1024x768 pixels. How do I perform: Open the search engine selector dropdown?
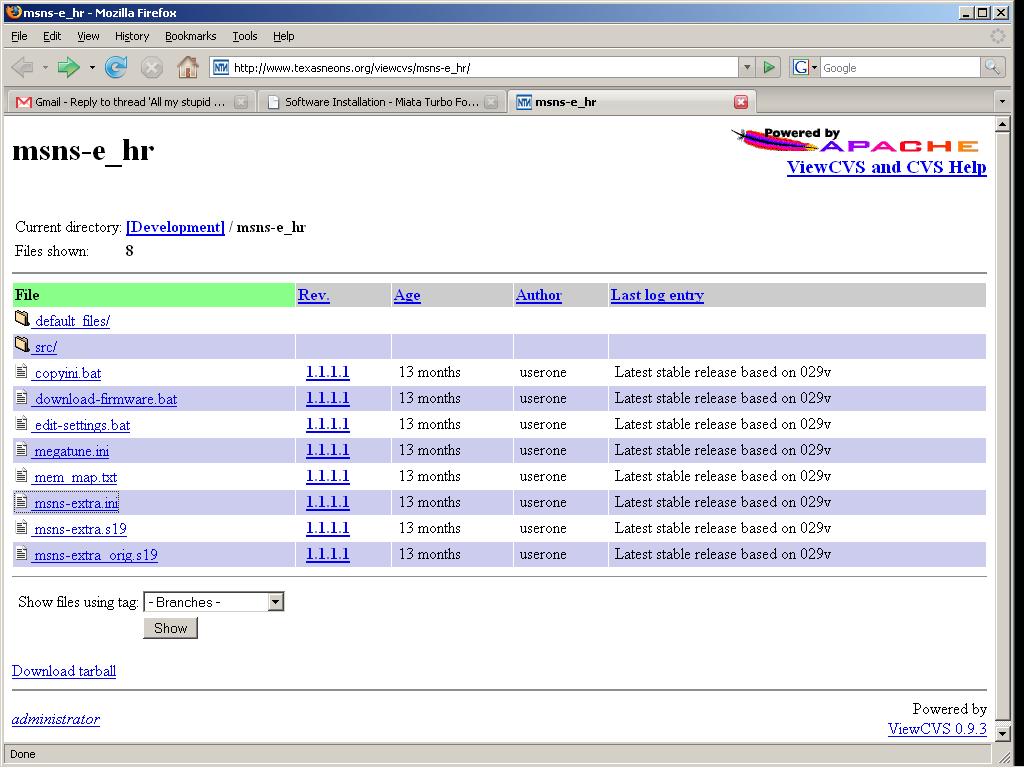(805, 67)
